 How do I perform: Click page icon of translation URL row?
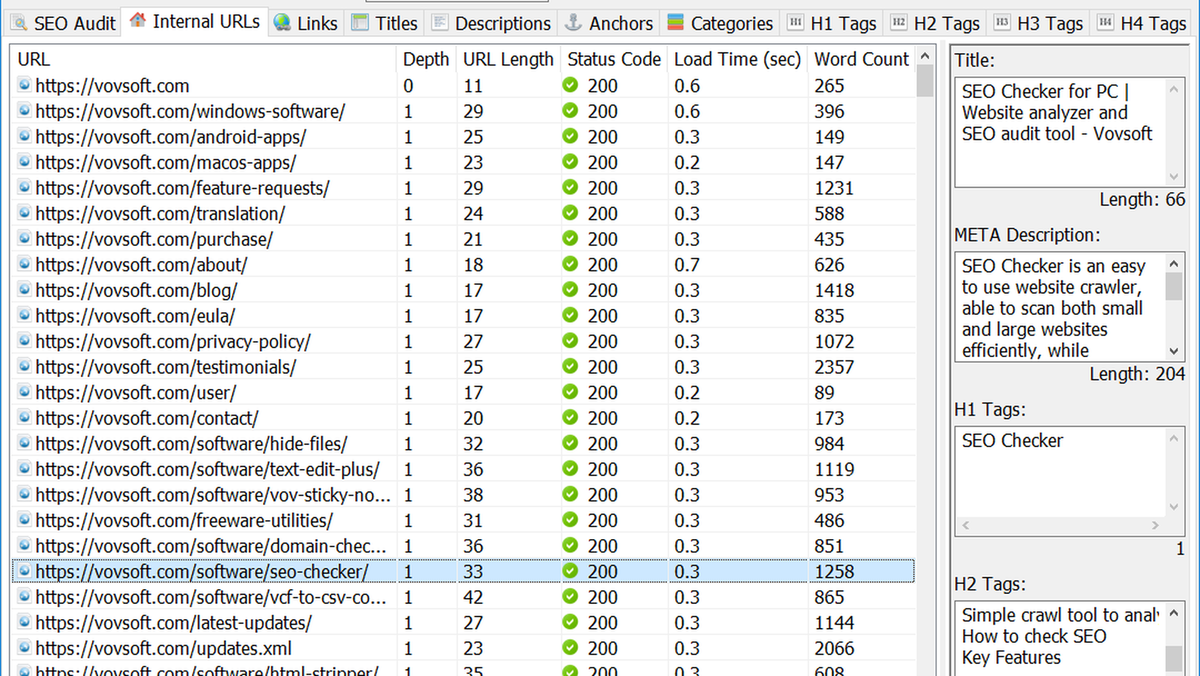point(24,213)
